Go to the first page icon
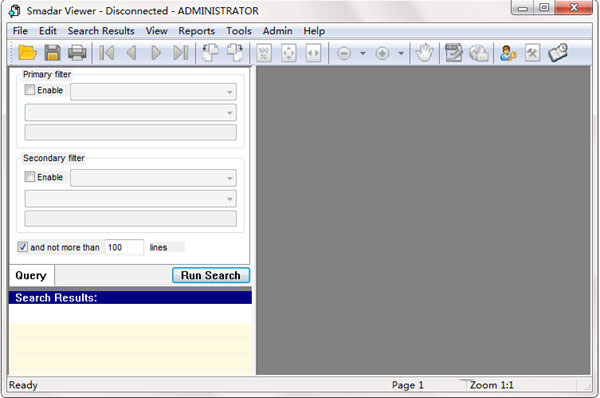Image resolution: width=600 pixels, height=398 pixels. click(107, 53)
